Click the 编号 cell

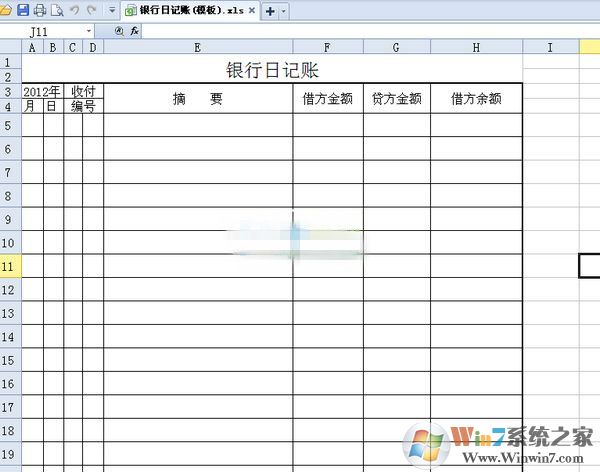(83, 106)
